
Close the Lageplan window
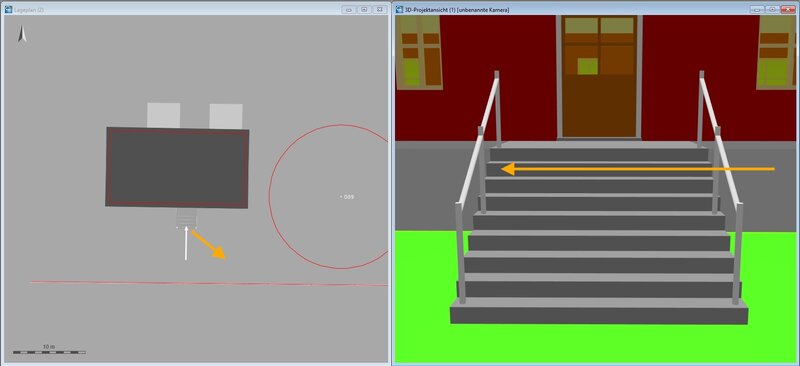click(x=379, y=9)
